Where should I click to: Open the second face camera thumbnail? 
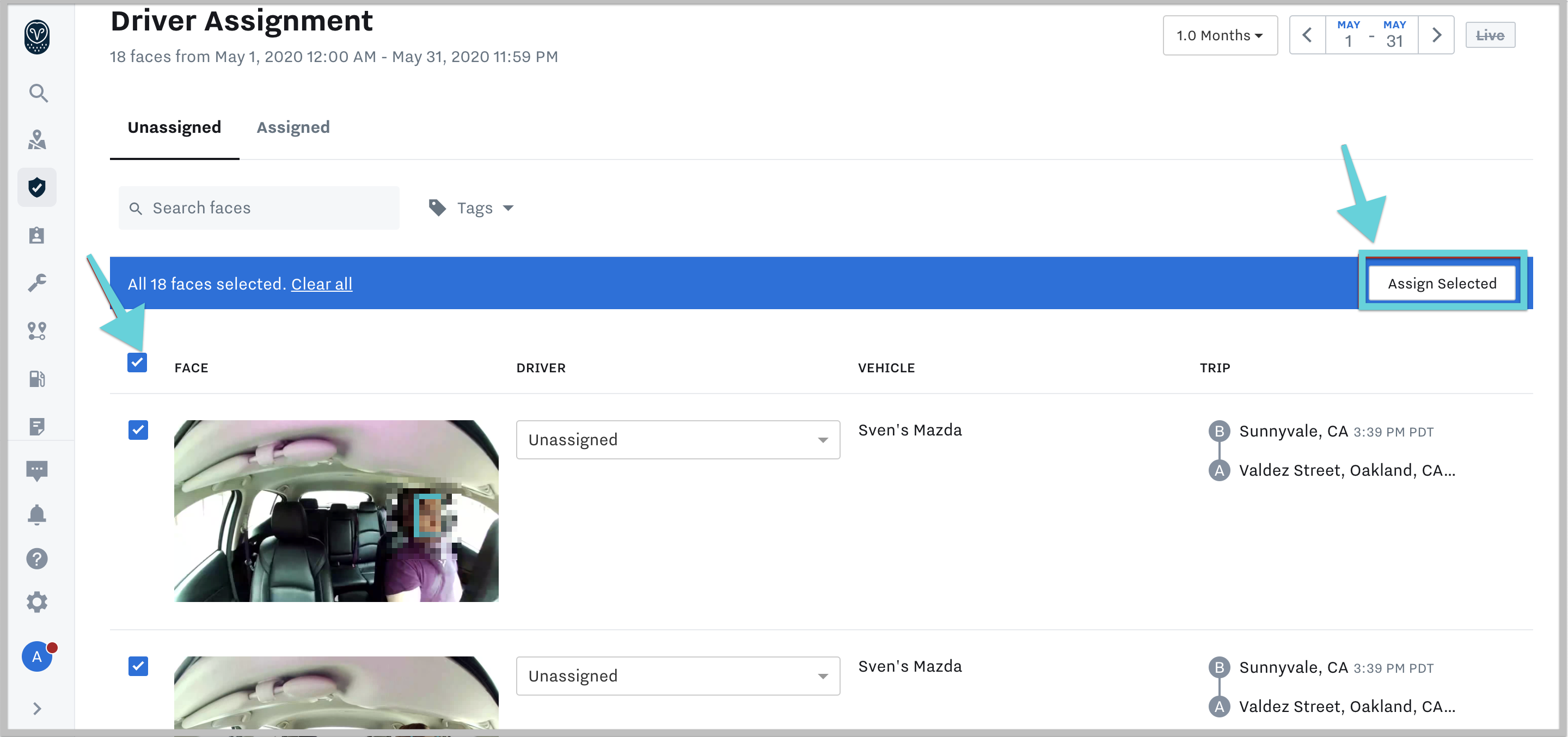click(x=336, y=692)
